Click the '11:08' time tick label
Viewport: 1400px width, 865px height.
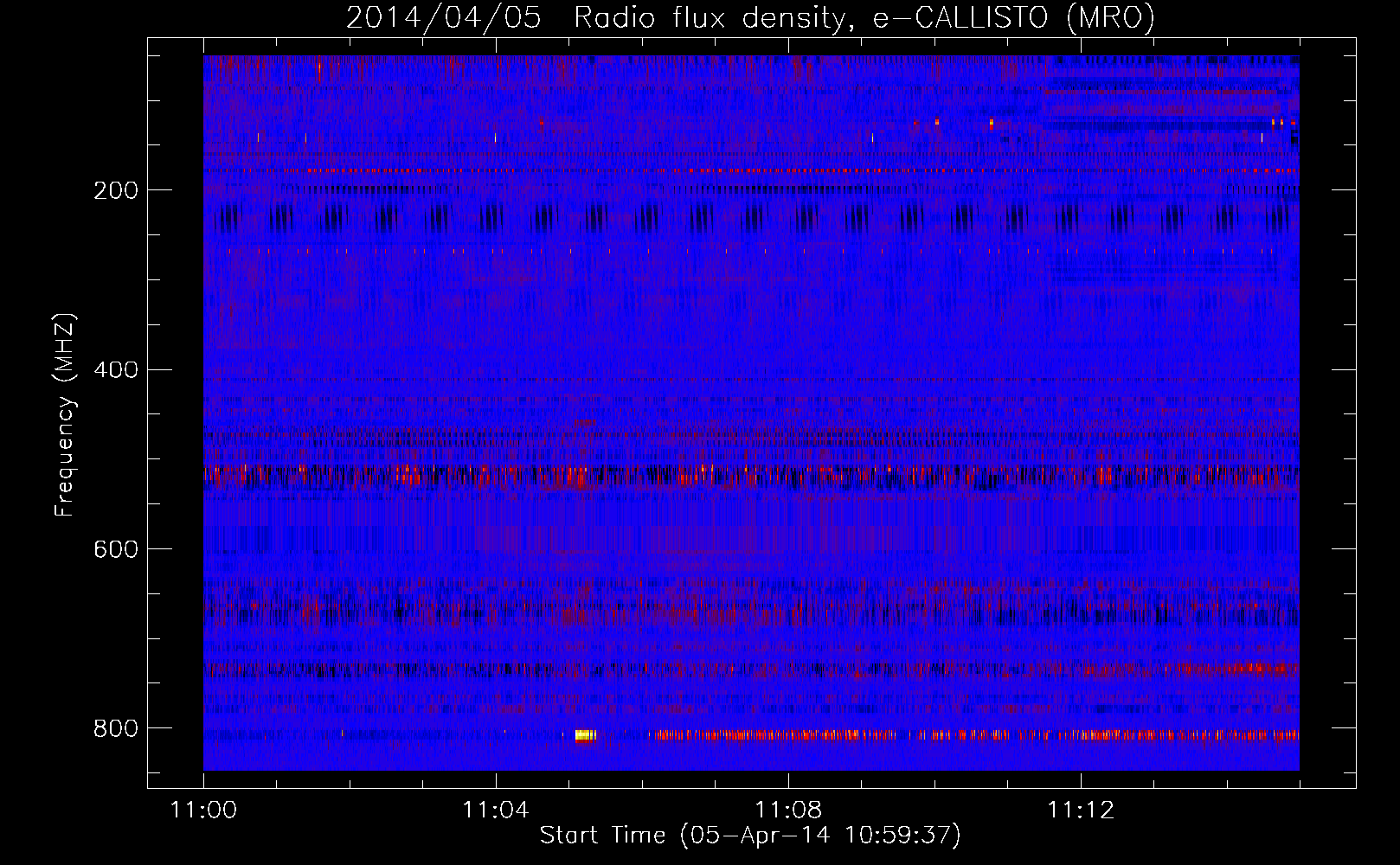tap(788, 810)
